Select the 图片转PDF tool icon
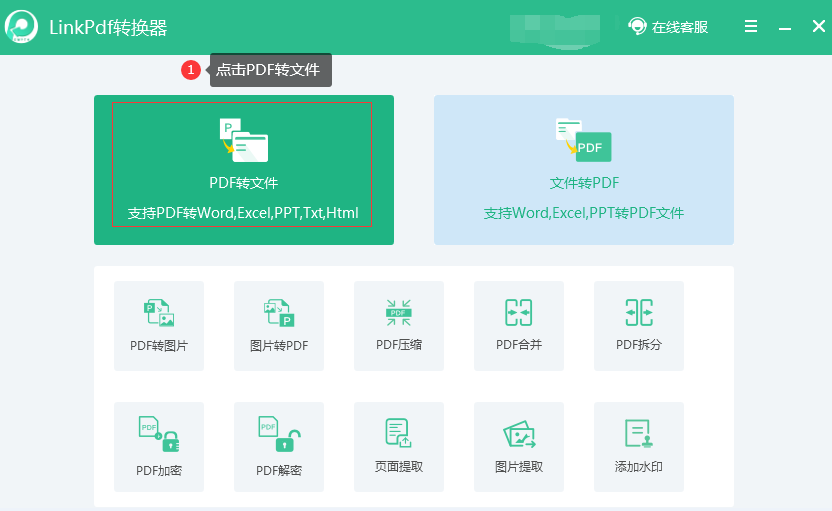Screen dimensions: 832x511 279,313
